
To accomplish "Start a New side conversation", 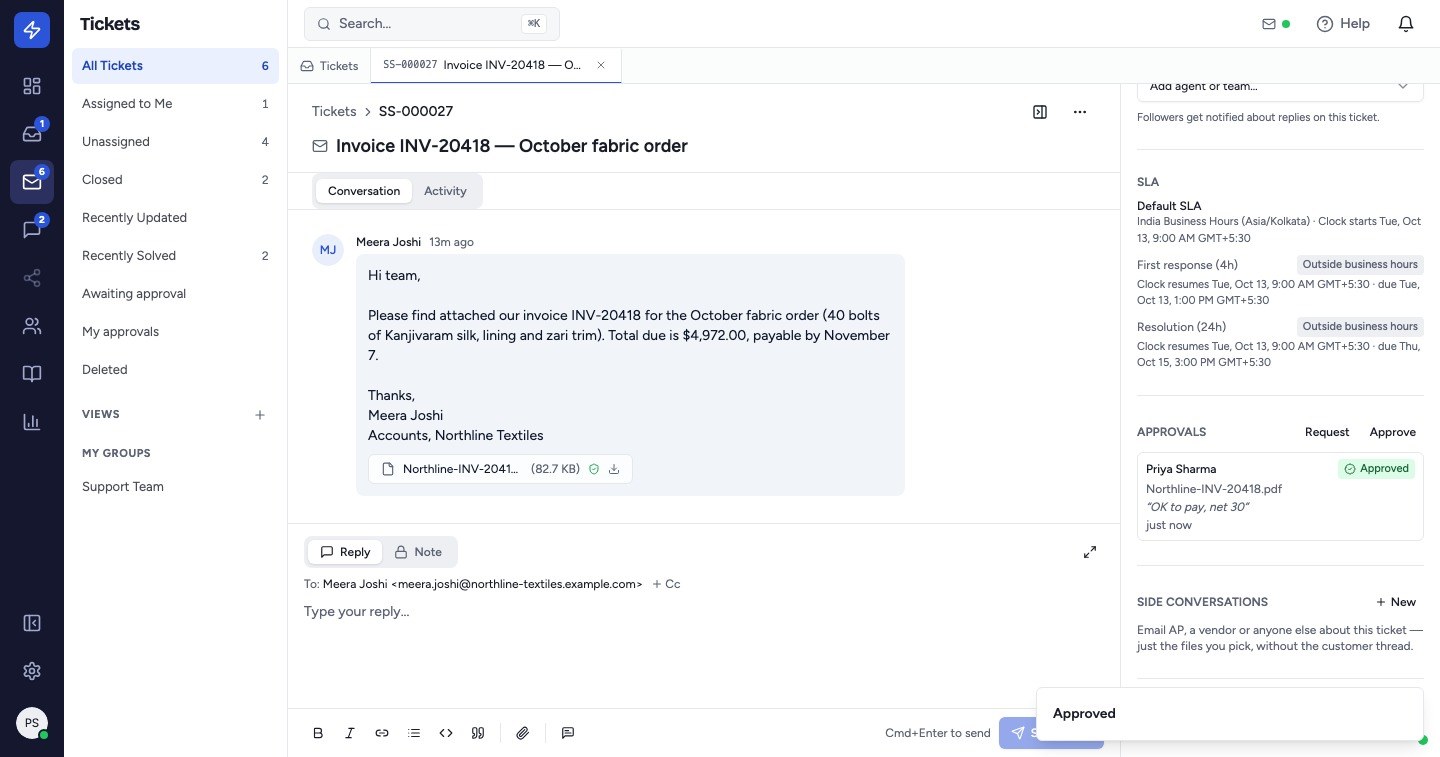I will coord(1396,602).
